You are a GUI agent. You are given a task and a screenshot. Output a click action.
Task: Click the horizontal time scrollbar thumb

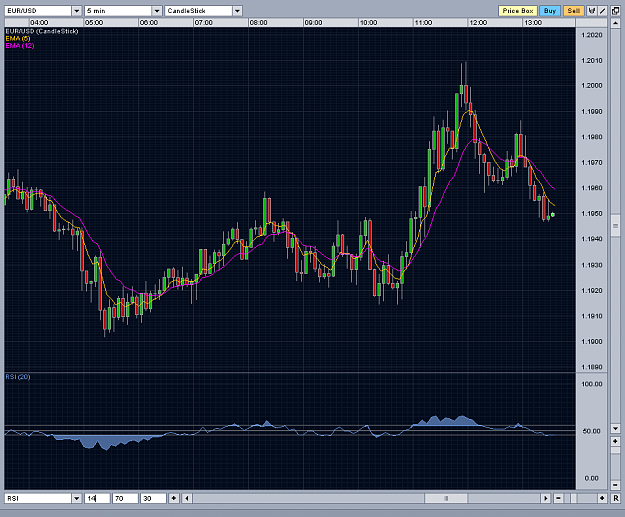point(446,498)
